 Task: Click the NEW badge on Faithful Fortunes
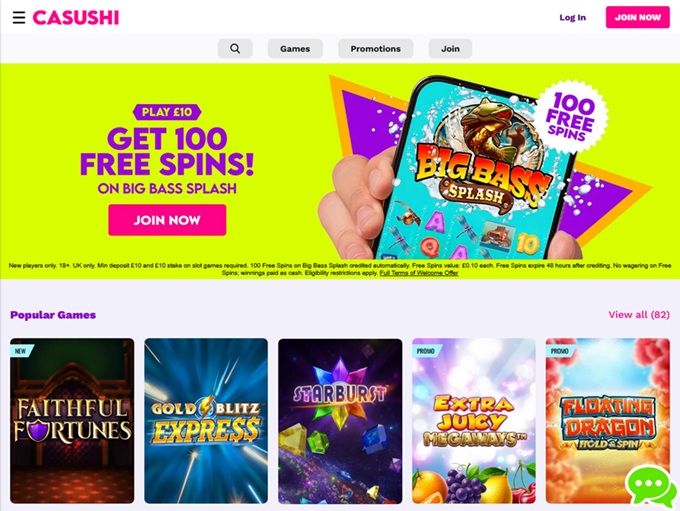tap(22, 350)
